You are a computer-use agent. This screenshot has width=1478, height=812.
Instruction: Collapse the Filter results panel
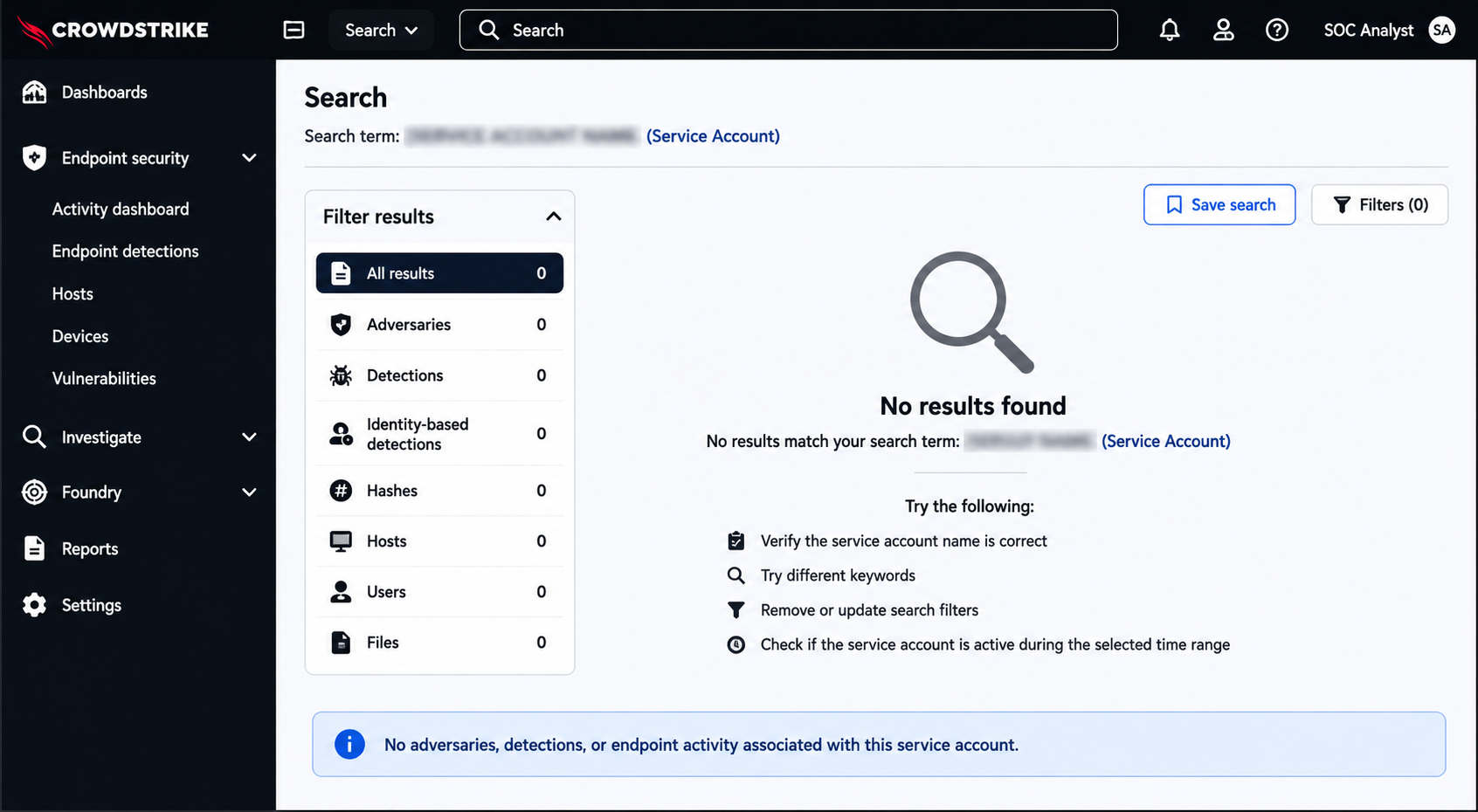click(x=553, y=217)
